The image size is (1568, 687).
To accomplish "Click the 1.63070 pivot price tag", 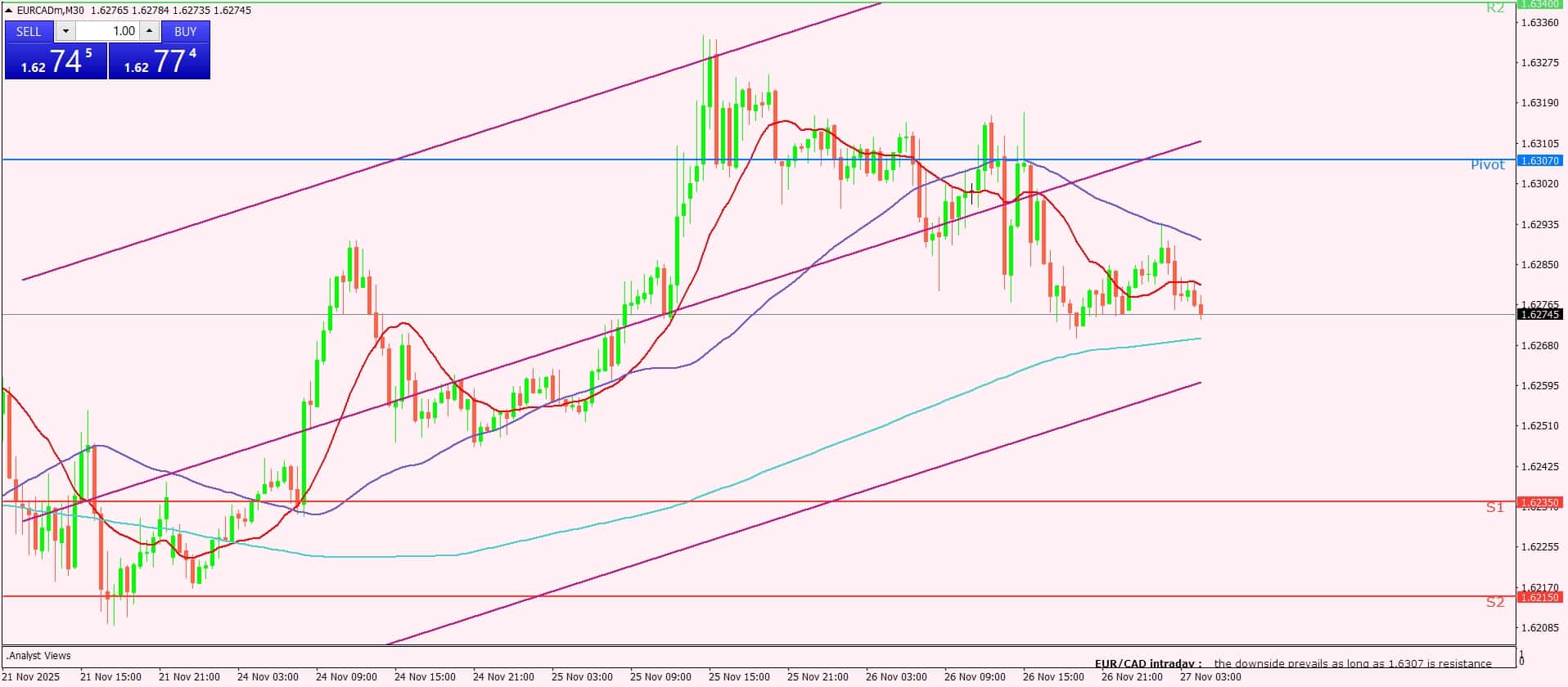I will 1539,161.
